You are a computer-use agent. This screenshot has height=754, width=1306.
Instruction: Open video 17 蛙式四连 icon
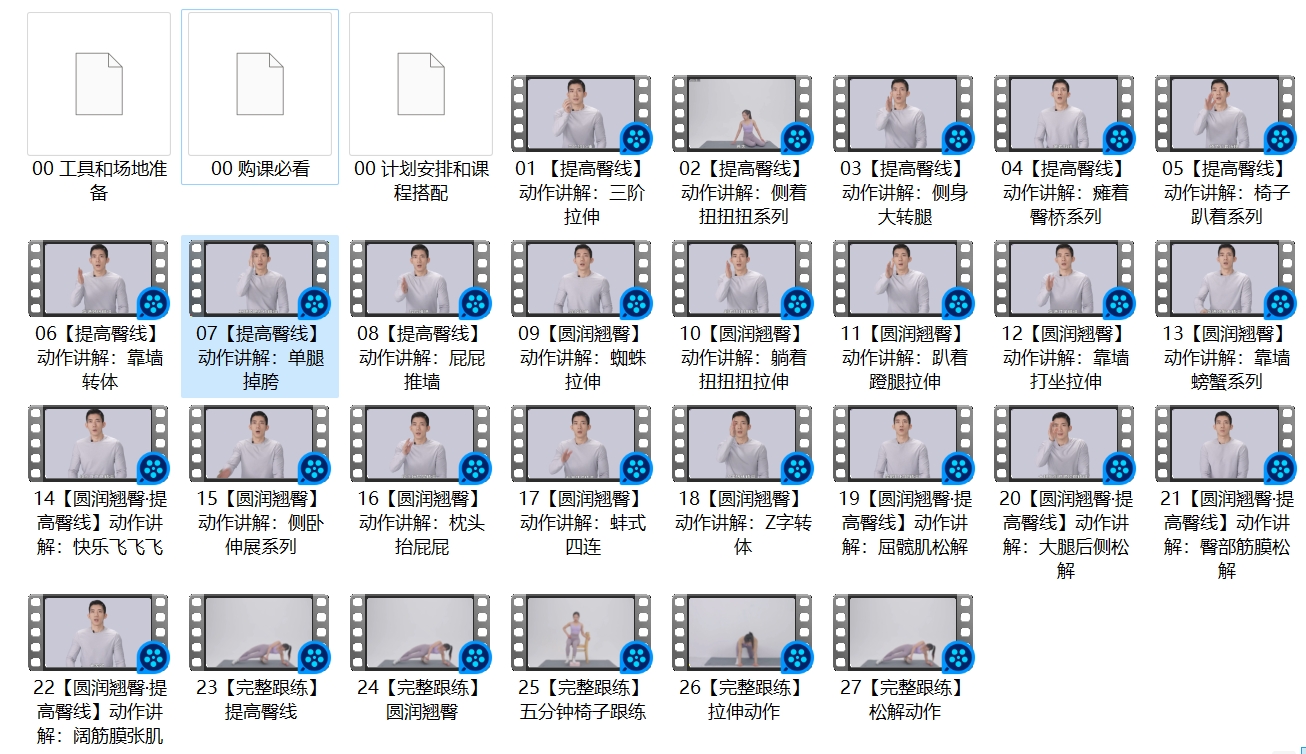click(x=581, y=444)
